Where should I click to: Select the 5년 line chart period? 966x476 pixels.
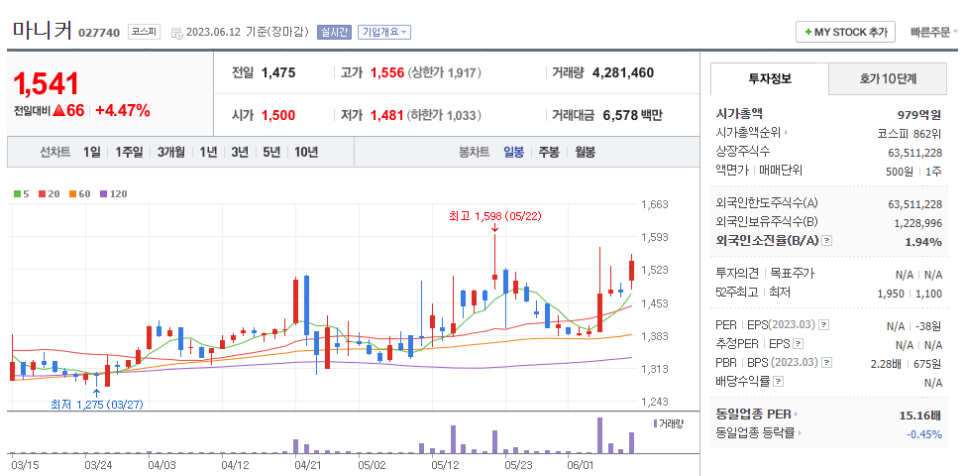coord(271,152)
